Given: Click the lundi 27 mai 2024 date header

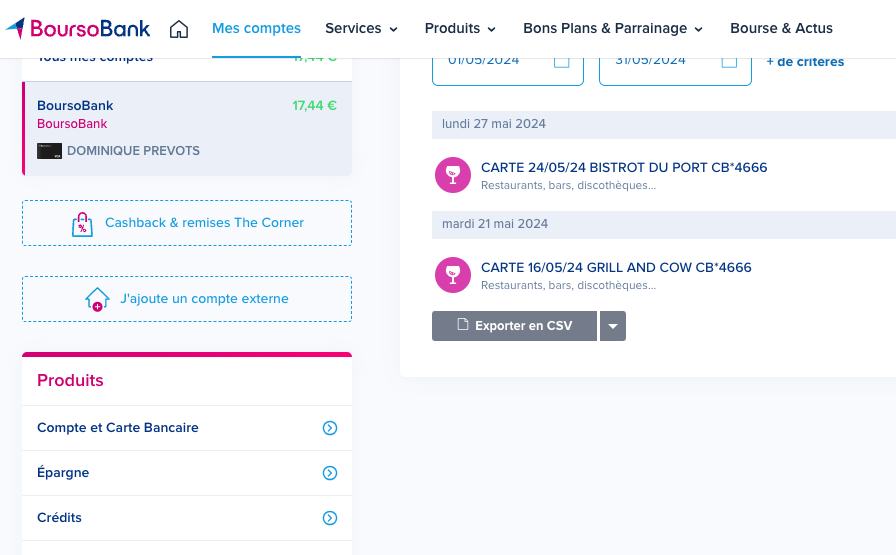Looking at the screenshot, I should (x=664, y=124).
